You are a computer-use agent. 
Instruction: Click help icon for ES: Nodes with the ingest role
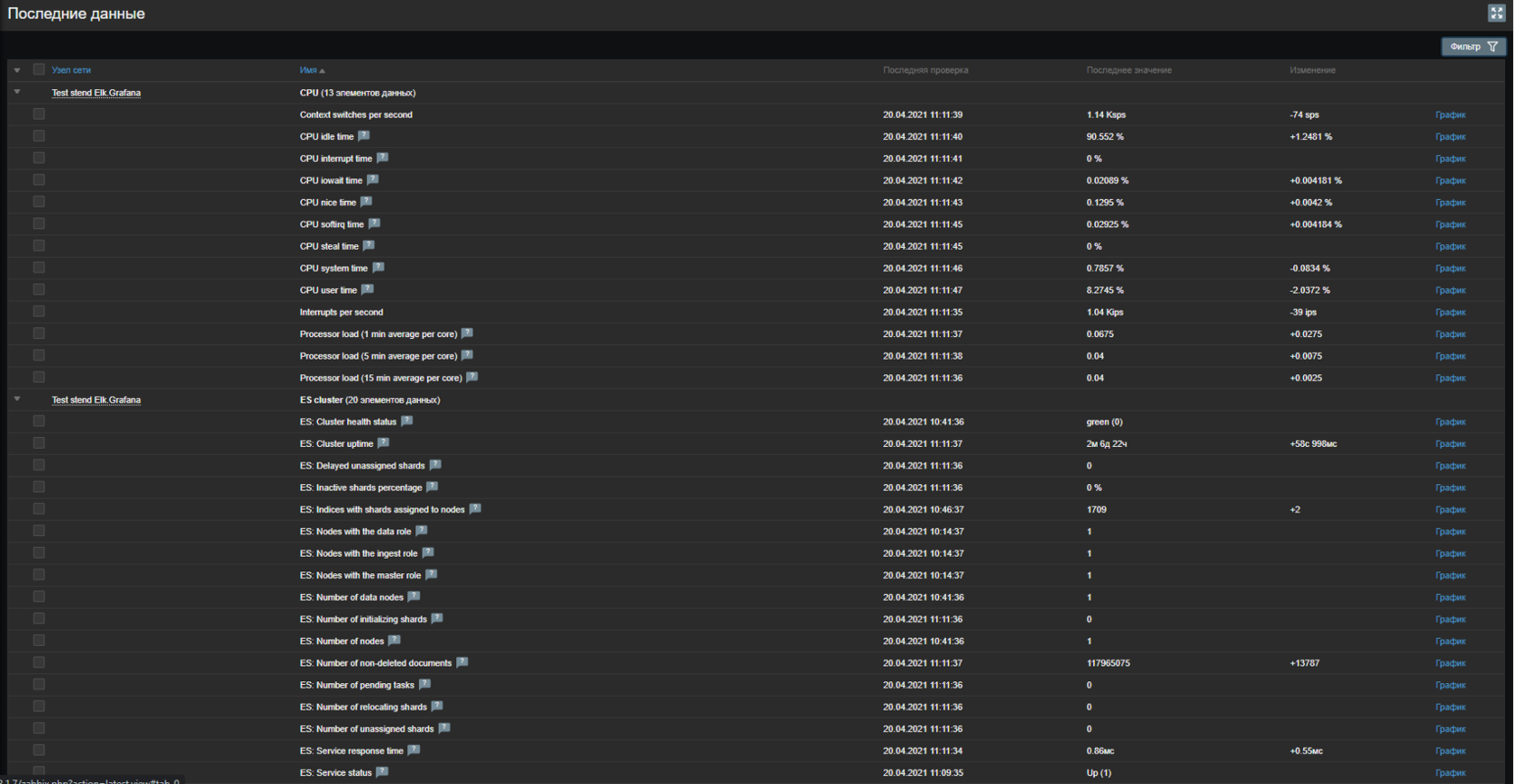pyautogui.click(x=427, y=552)
